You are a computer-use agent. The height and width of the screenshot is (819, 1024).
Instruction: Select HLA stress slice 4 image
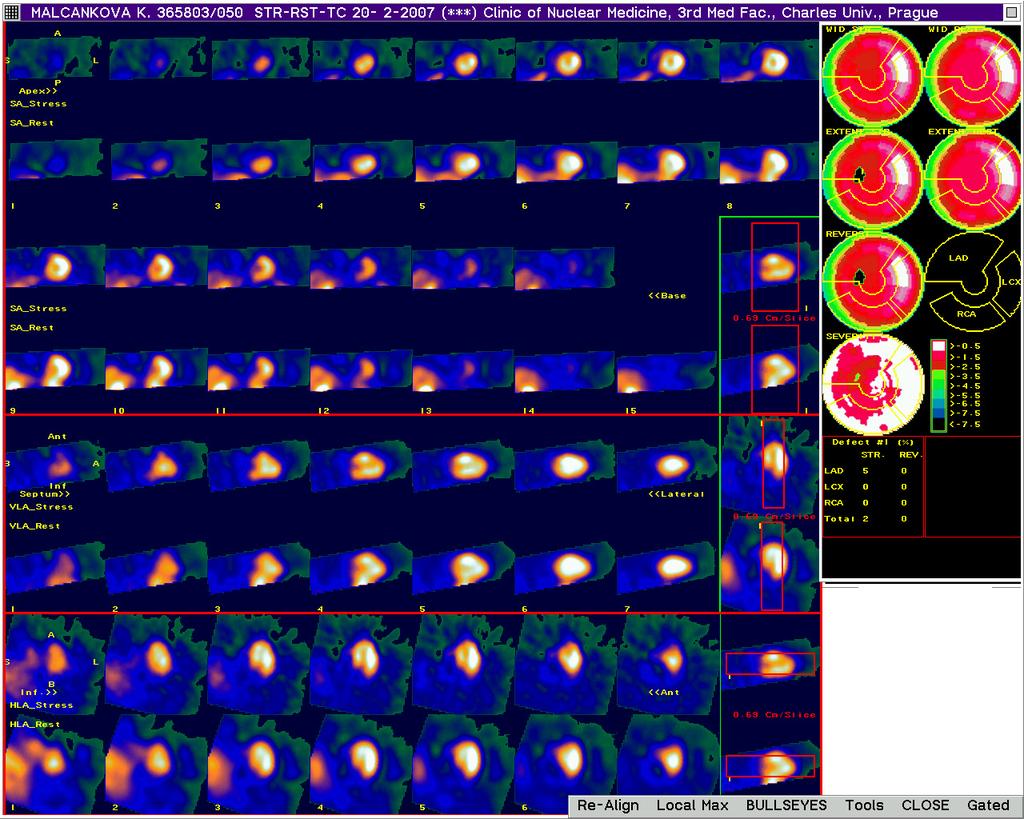(x=361, y=662)
